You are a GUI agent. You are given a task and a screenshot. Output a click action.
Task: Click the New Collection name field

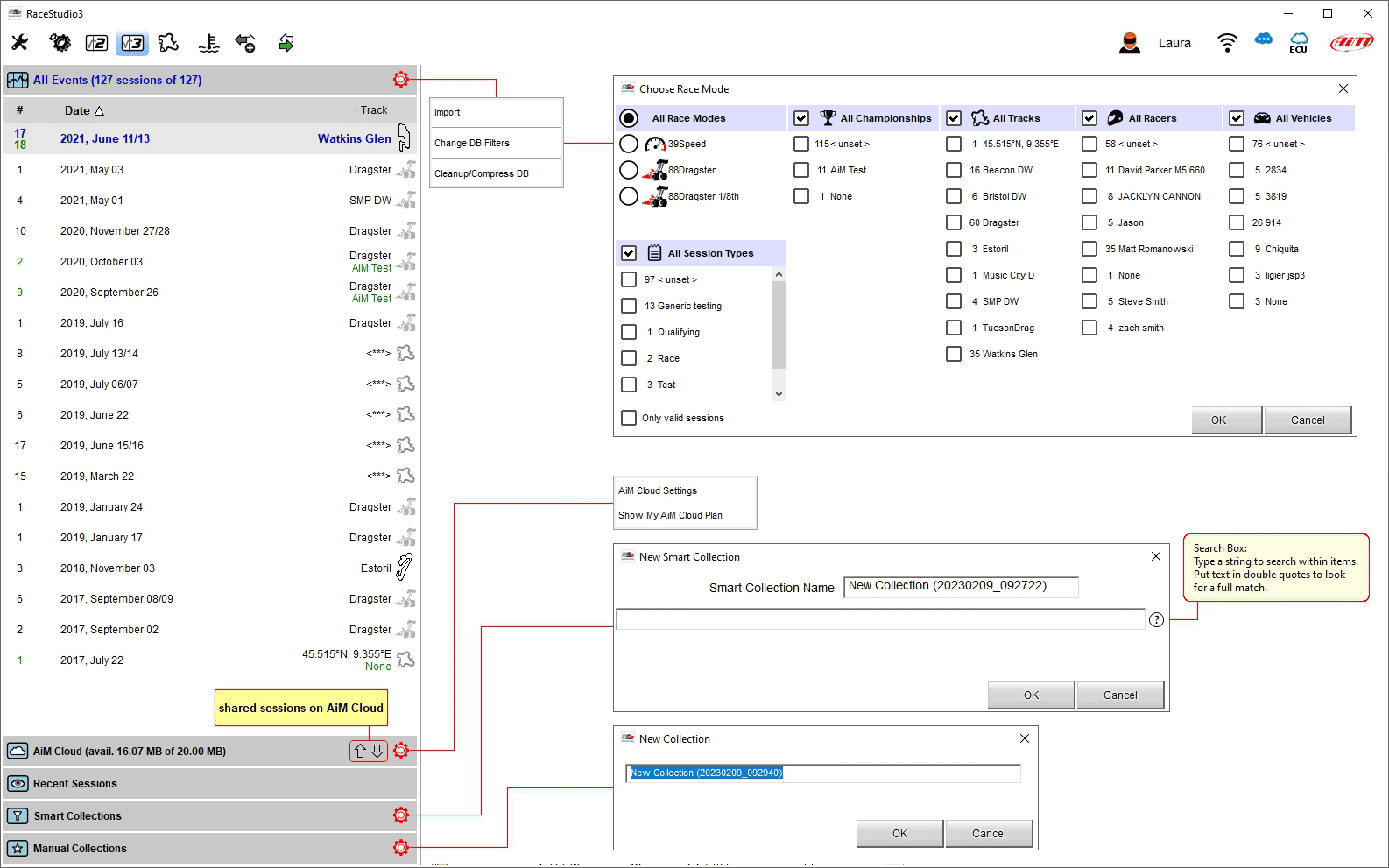coord(823,773)
